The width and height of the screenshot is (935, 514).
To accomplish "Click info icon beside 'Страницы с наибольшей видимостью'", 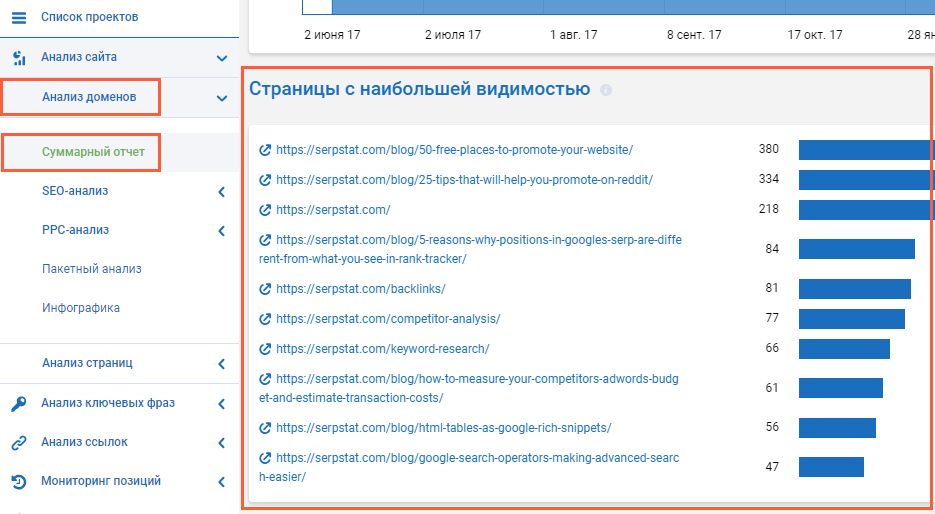I will [606, 90].
